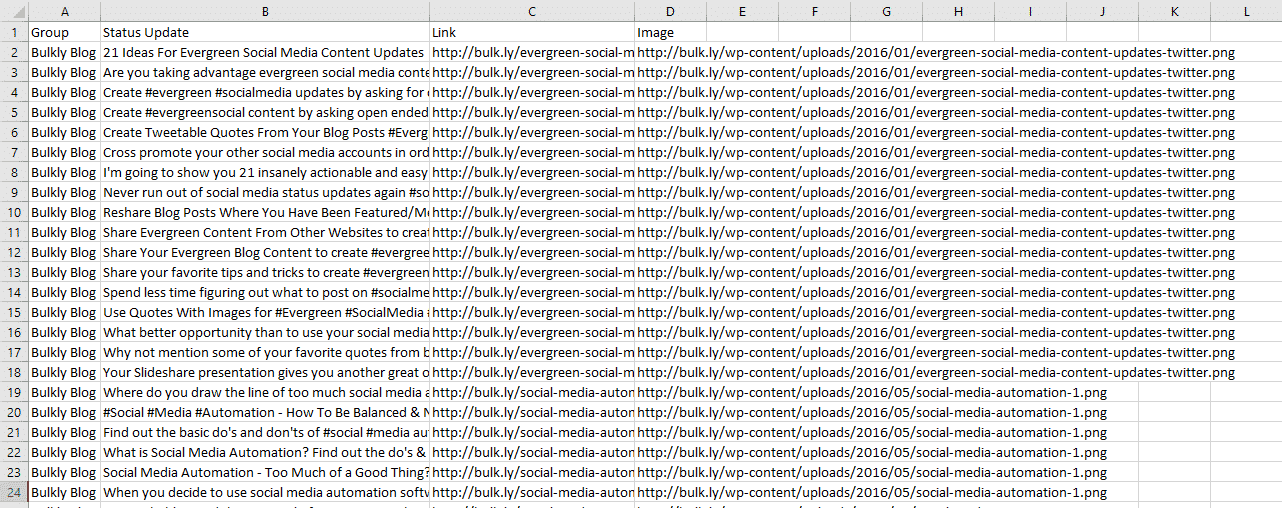Select column D header
This screenshot has width=1282, height=508.
(x=670, y=11)
